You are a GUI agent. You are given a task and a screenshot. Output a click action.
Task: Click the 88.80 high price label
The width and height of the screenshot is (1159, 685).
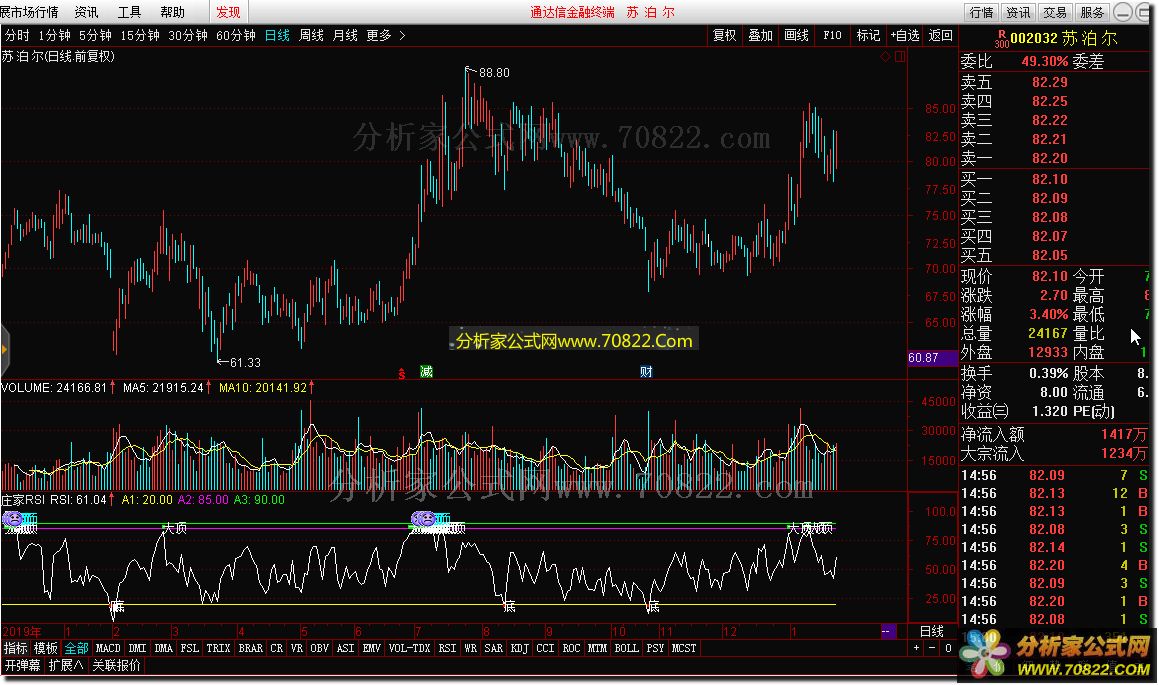pyautogui.click(x=494, y=72)
